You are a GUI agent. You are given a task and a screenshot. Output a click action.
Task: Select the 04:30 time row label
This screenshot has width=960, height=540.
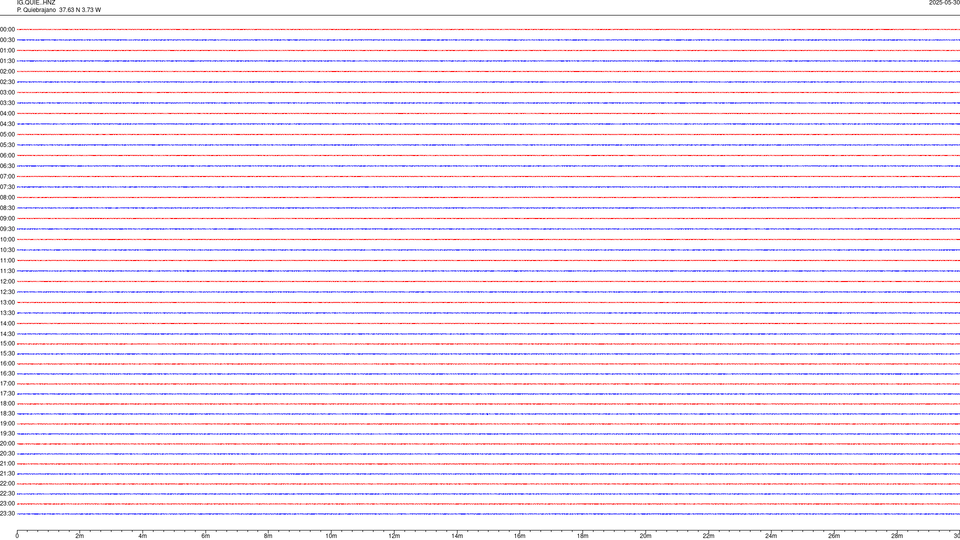click(7, 124)
